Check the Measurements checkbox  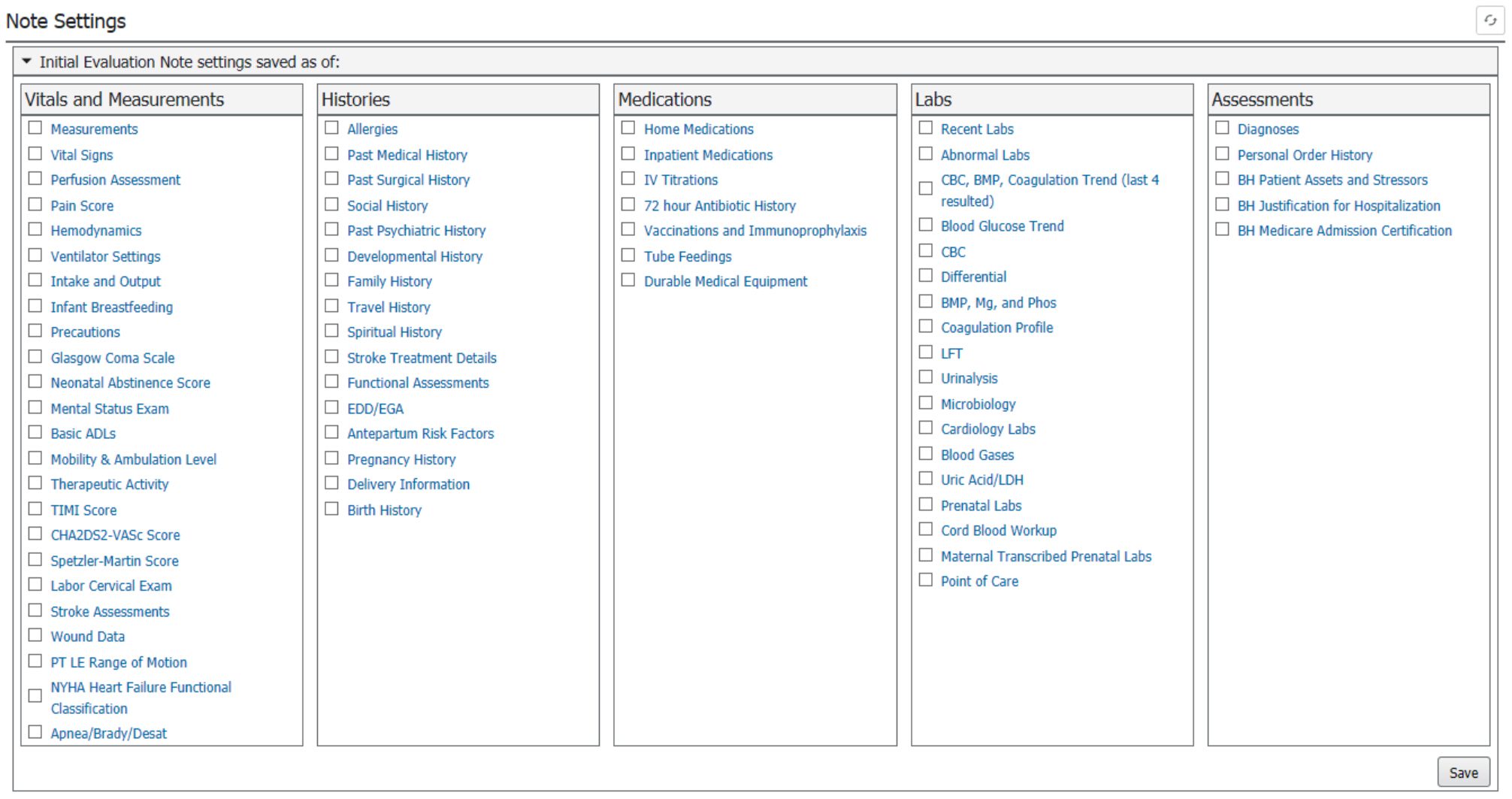(x=35, y=128)
